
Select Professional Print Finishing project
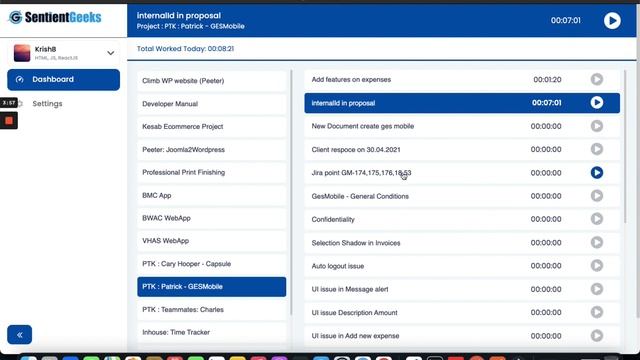point(211,172)
